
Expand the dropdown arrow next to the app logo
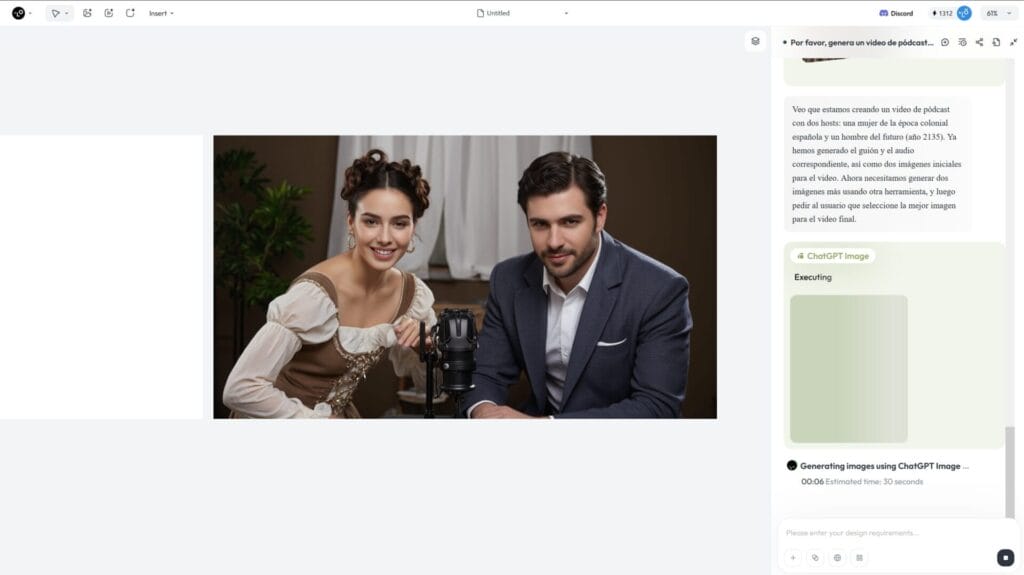(x=30, y=13)
